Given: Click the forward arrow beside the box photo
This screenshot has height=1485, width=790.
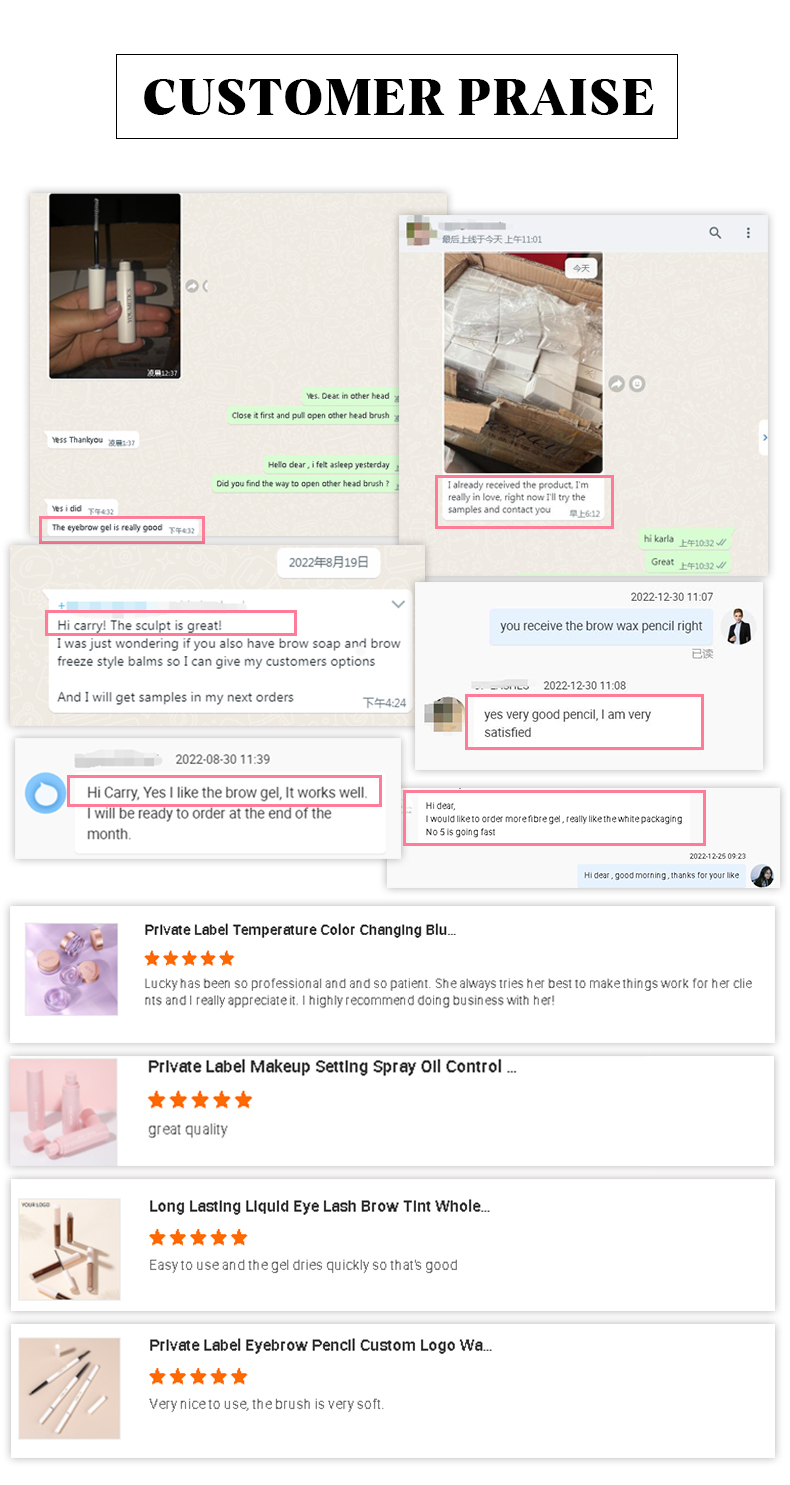Looking at the screenshot, I should pos(616,383).
